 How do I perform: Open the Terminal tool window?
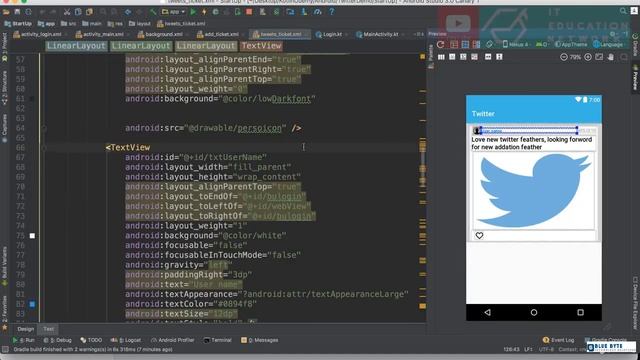[x=218, y=340]
